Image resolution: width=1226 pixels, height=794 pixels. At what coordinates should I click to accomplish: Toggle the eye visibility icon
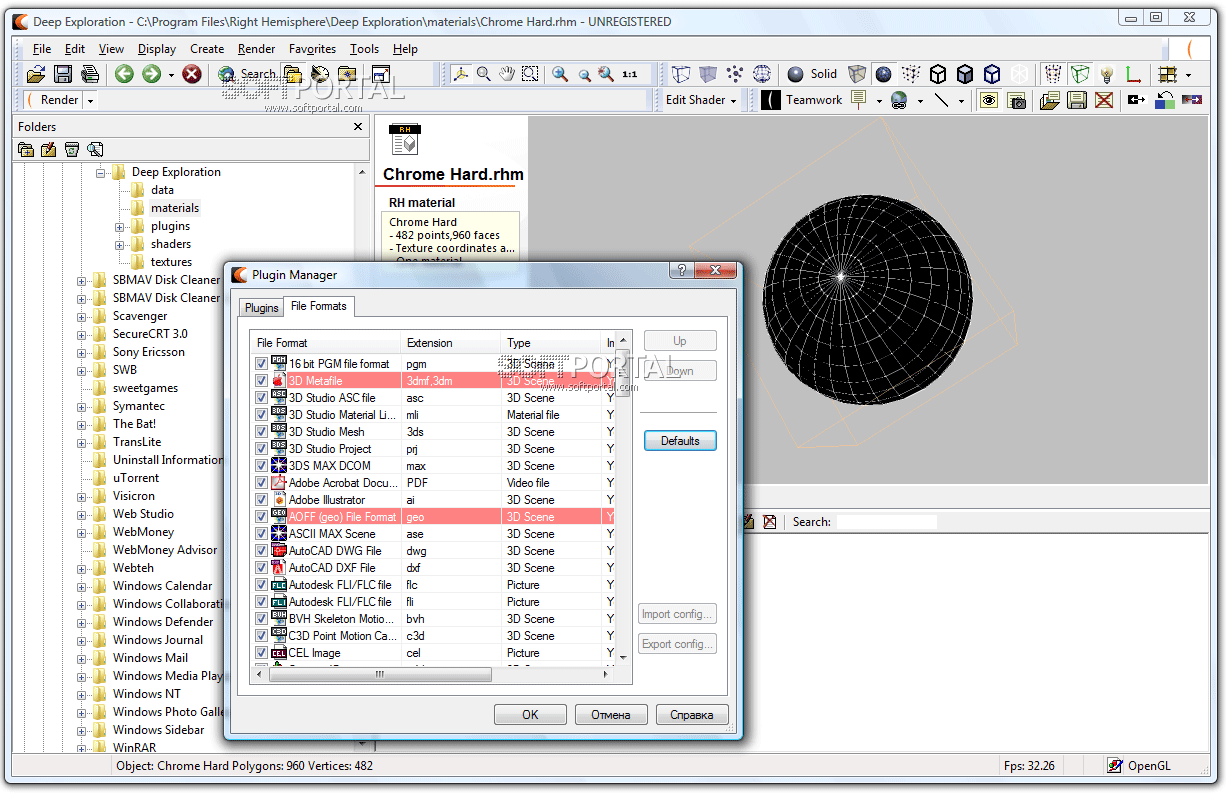tap(989, 100)
